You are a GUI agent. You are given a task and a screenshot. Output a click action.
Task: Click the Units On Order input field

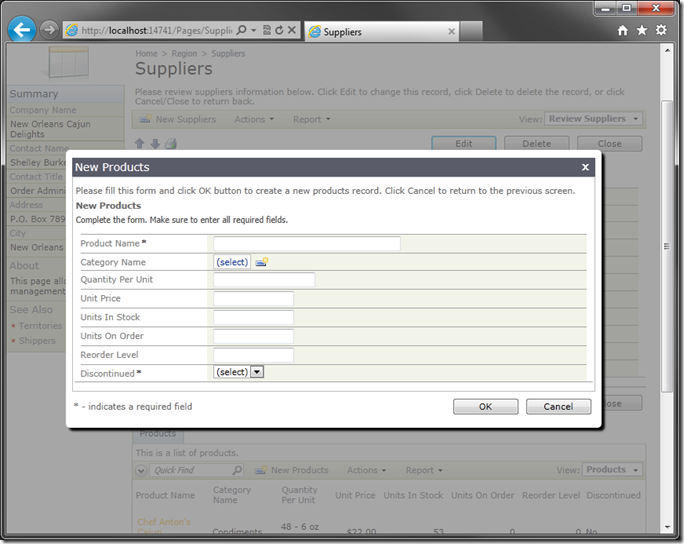pyautogui.click(x=253, y=336)
